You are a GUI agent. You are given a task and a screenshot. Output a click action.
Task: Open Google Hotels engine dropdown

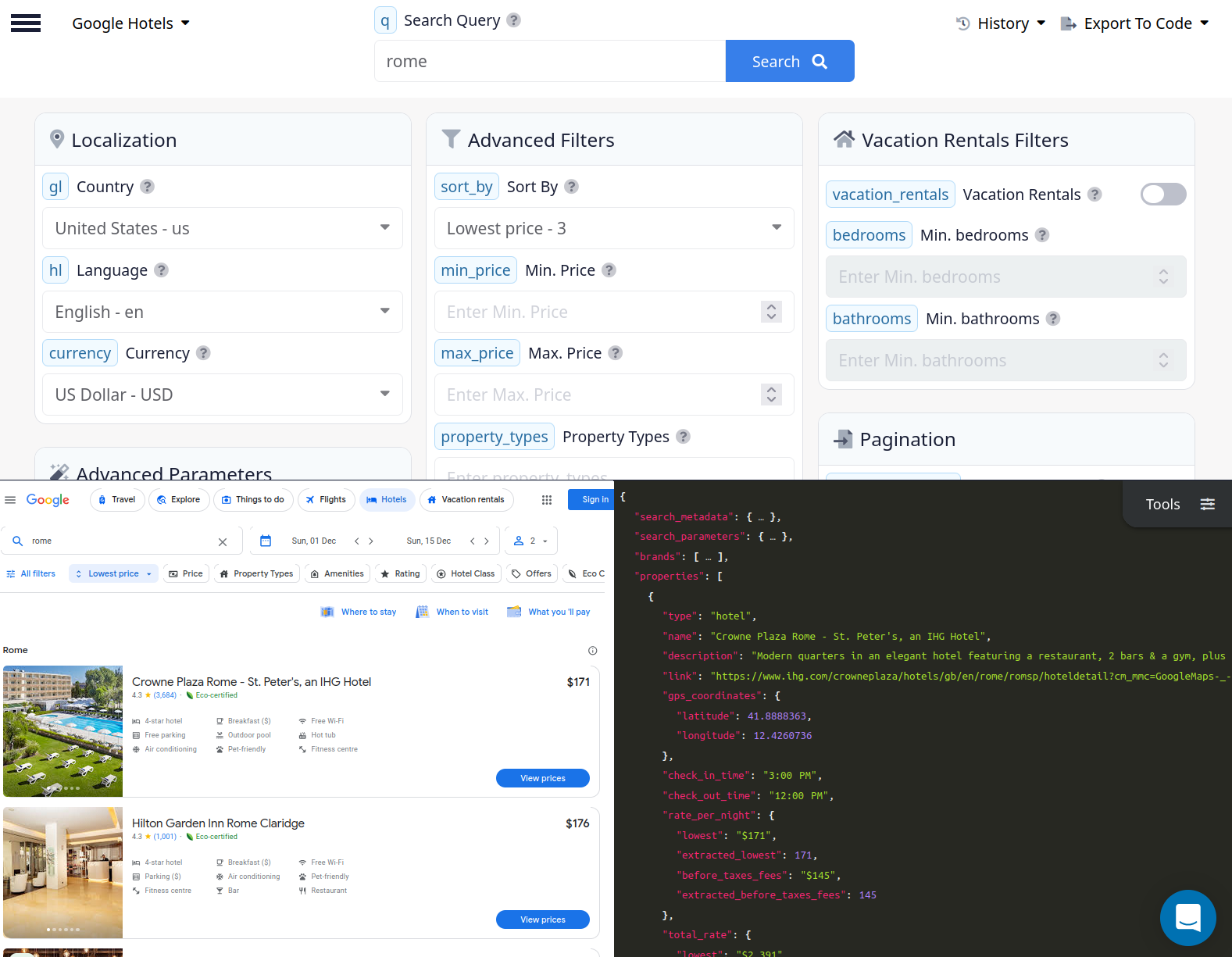(x=130, y=23)
